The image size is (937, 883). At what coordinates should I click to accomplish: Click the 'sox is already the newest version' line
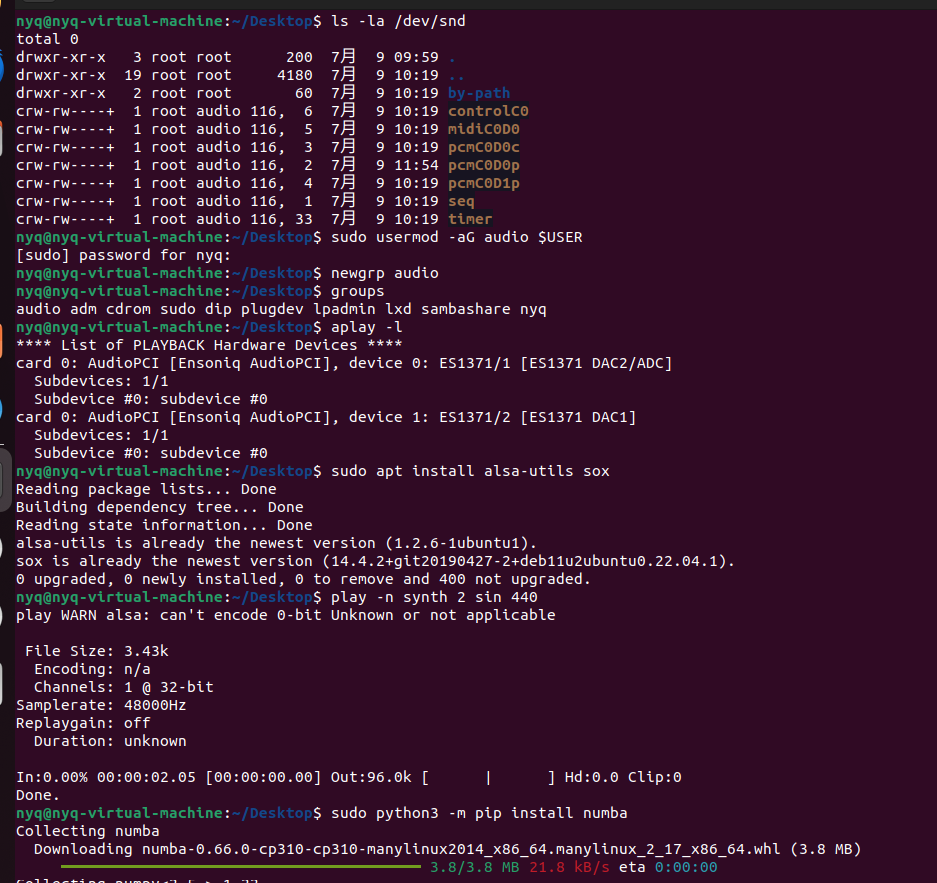click(375, 561)
